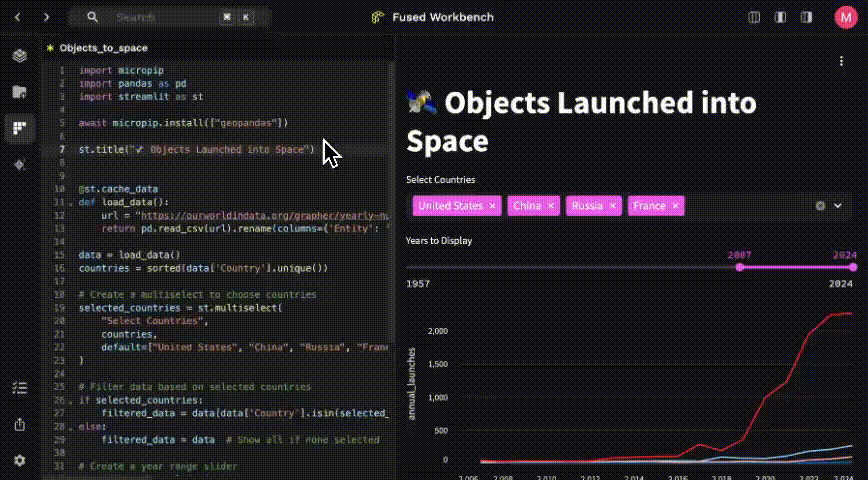868x480 pixels.
Task: Click the search magnifier icon
Action: click(x=92, y=17)
